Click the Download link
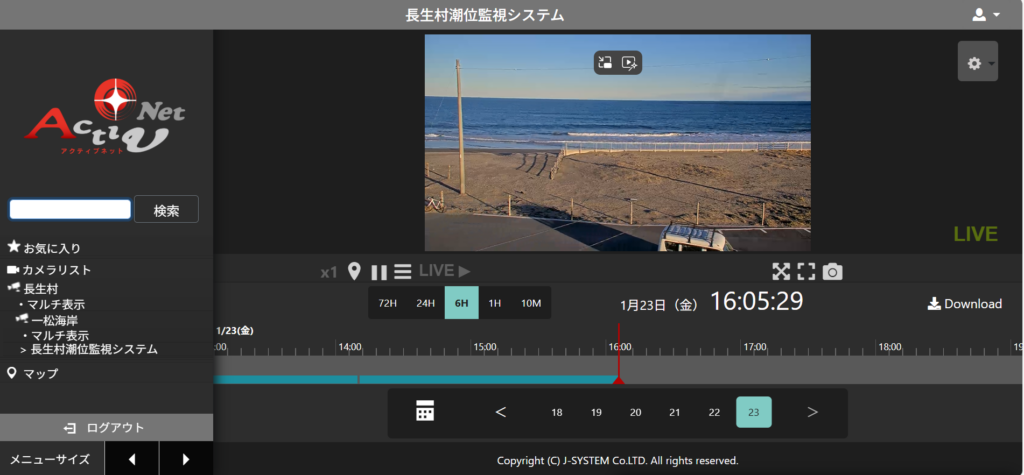Screen dimensions: 1024x475 (x=964, y=304)
